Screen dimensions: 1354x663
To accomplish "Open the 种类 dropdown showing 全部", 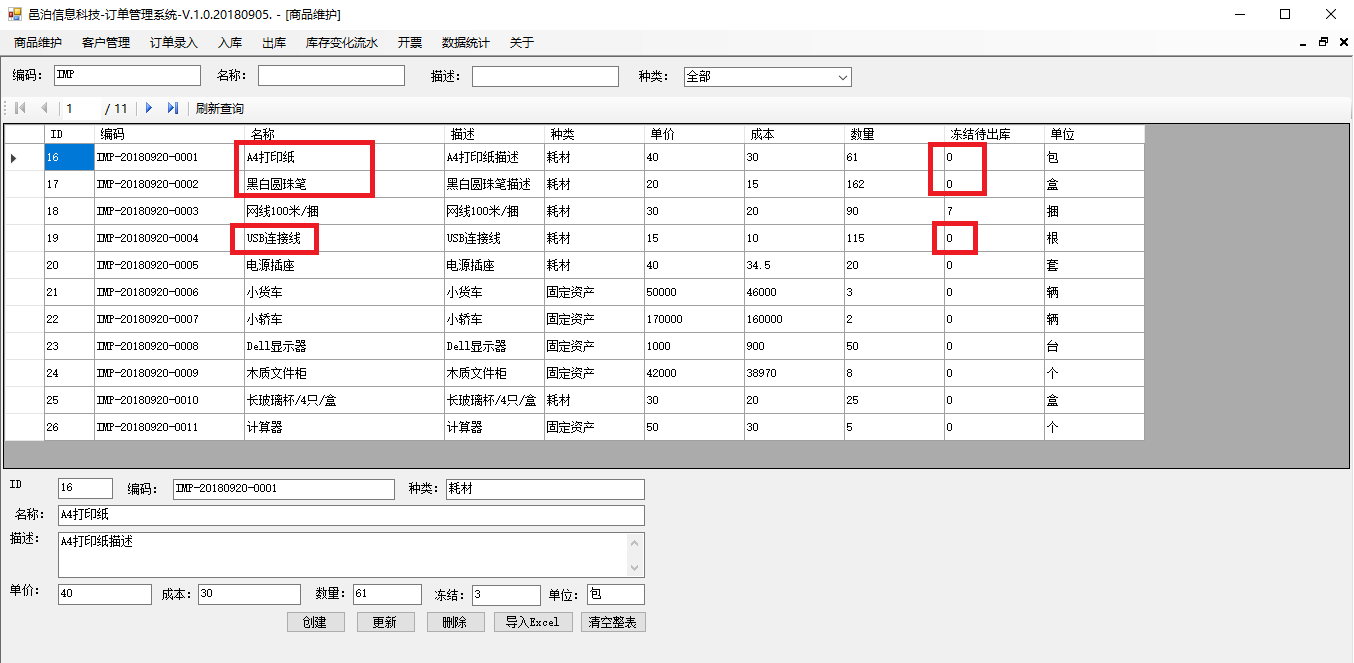I will (x=767, y=77).
